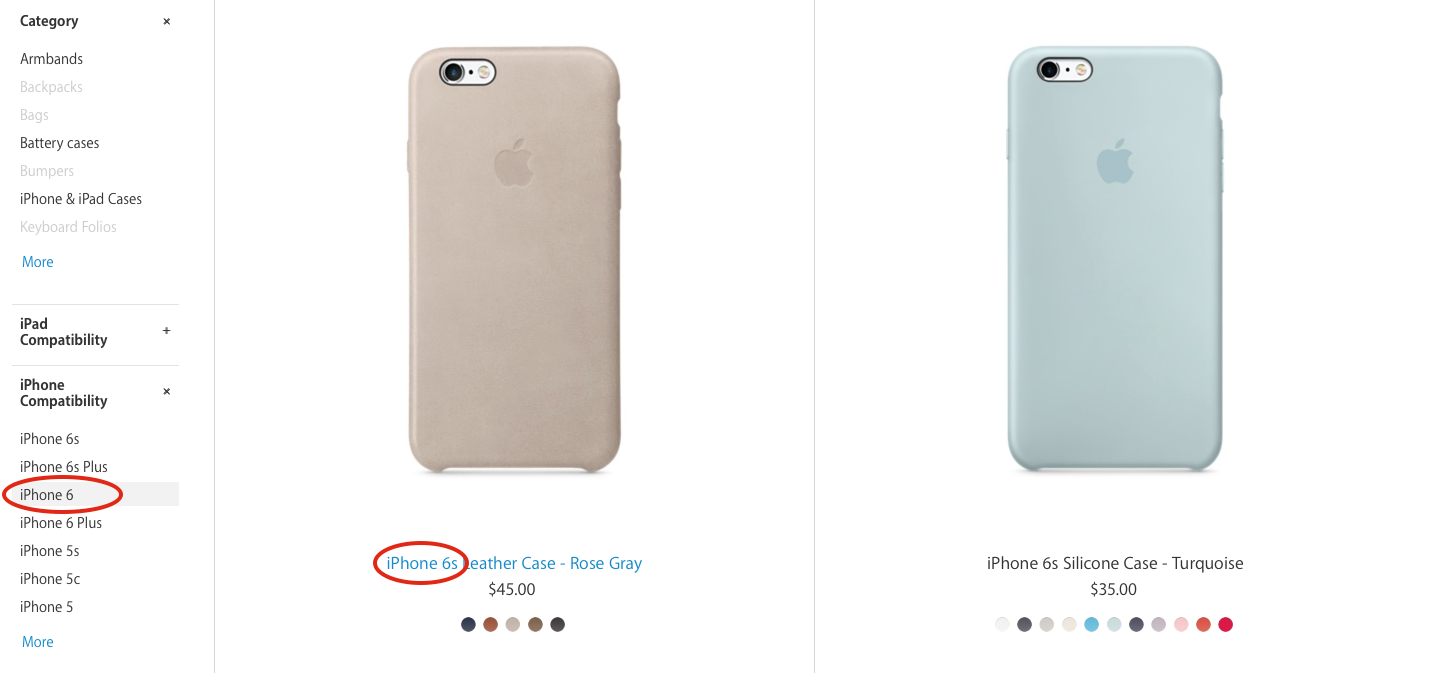Viewport: 1429px width, 673px height.
Task: Click the turquoise silicone case image
Action: click(1115, 260)
